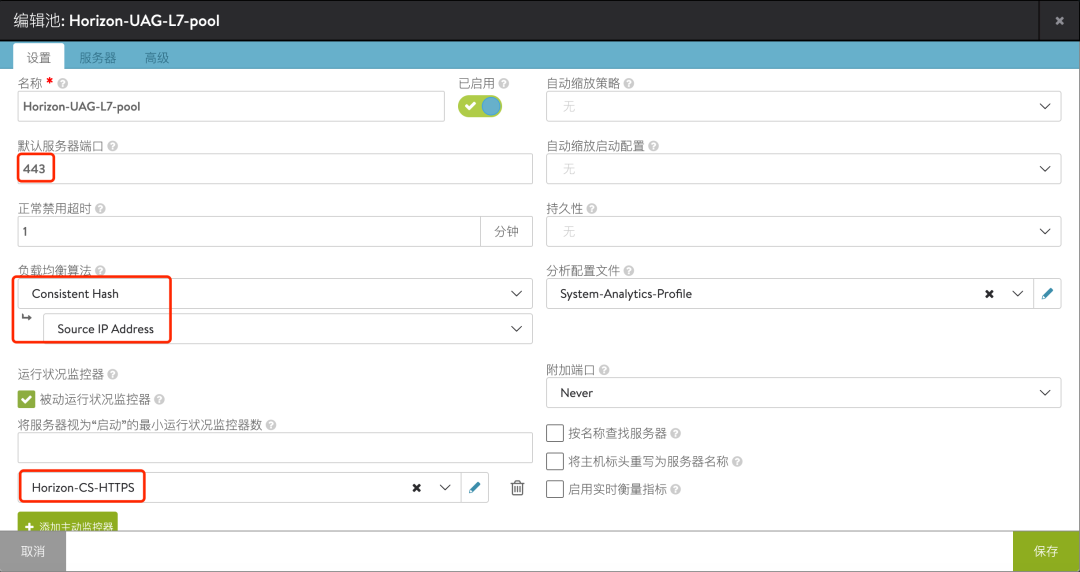Screen dimensions: 1080x572
Task: Clear System-Analytics-Profile selection with X
Action: [x=989, y=294]
